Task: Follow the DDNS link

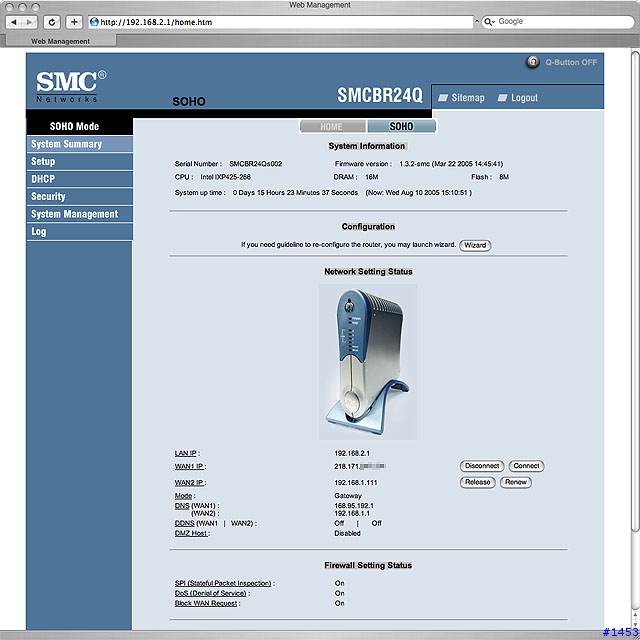Action: pyautogui.click(x=184, y=523)
